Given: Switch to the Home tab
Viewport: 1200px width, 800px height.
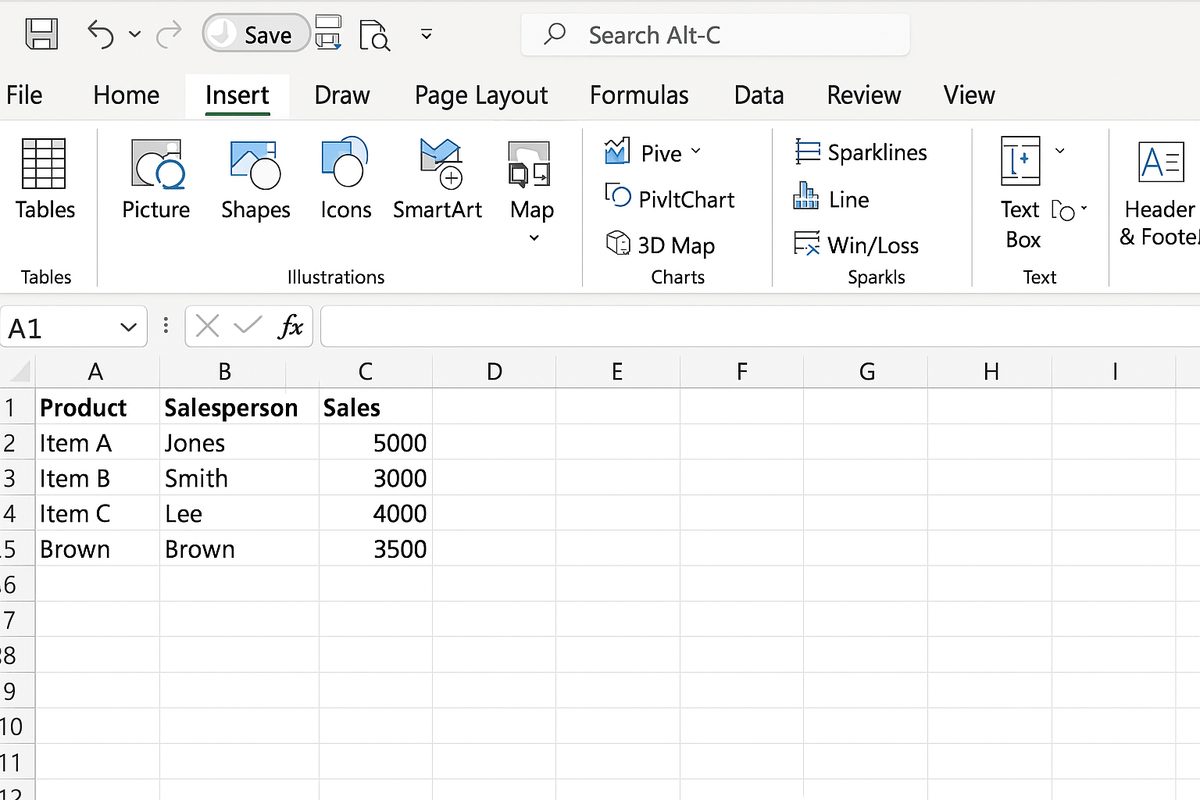Looking at the screenshot, I should (126, 95).
